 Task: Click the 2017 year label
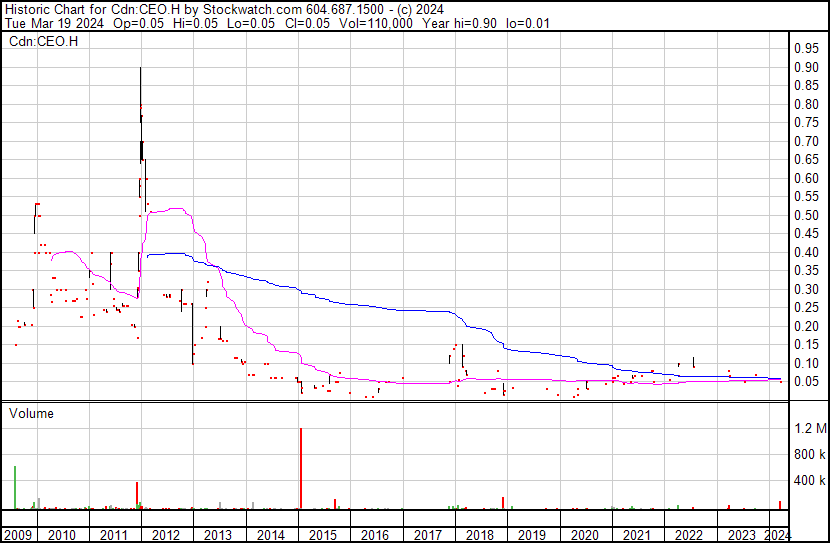tap(427, 535)
